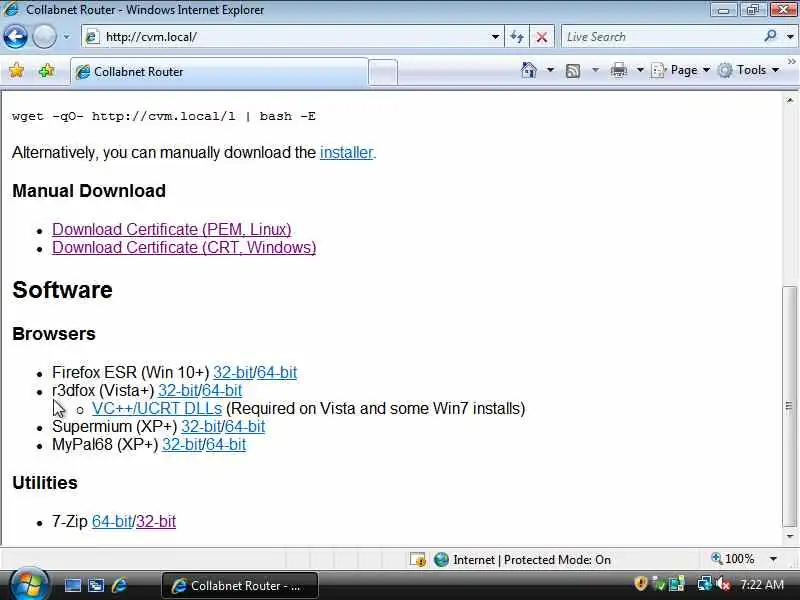
Task: Download 7-Zip 32-bit
Action: (x=156, y=521)
